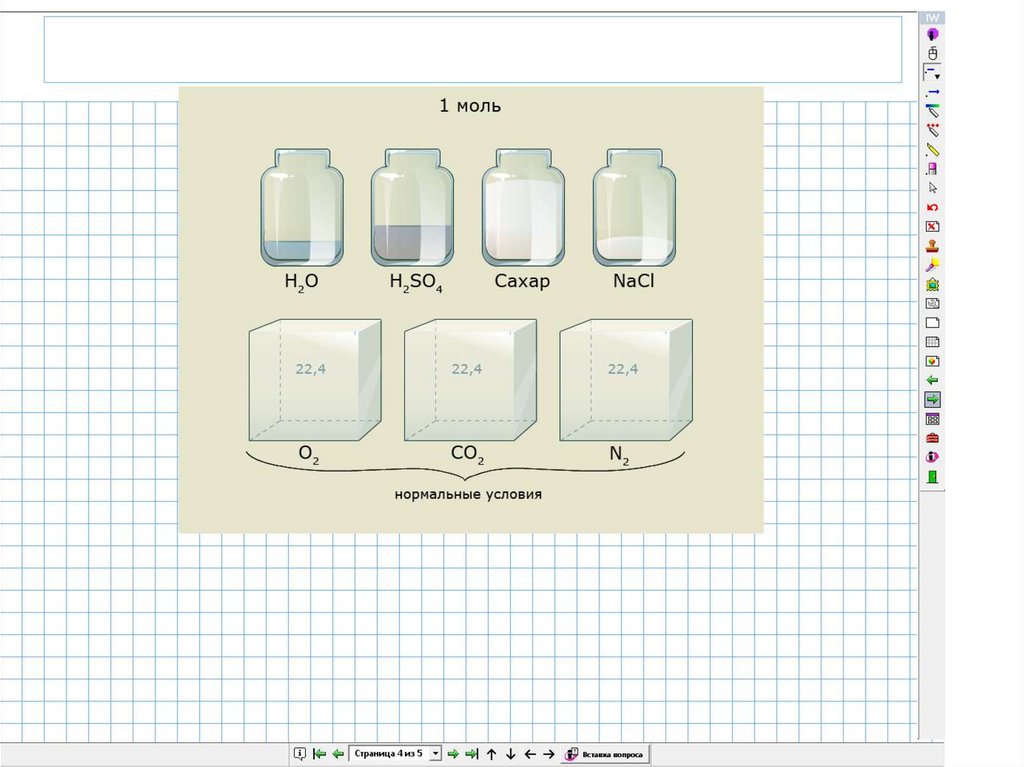Screen dimensions: 1024x767
Task: Click the green next page arrow in bottom bar
Action: (453, 754)
